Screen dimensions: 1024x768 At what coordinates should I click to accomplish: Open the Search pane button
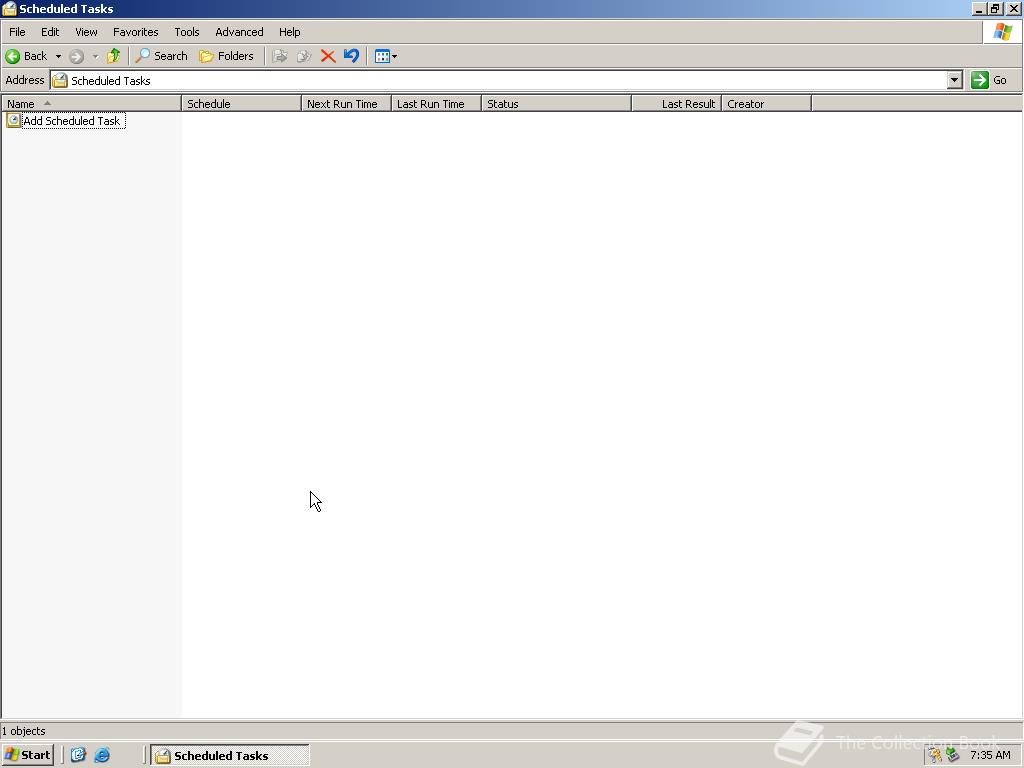click(161, 56)
